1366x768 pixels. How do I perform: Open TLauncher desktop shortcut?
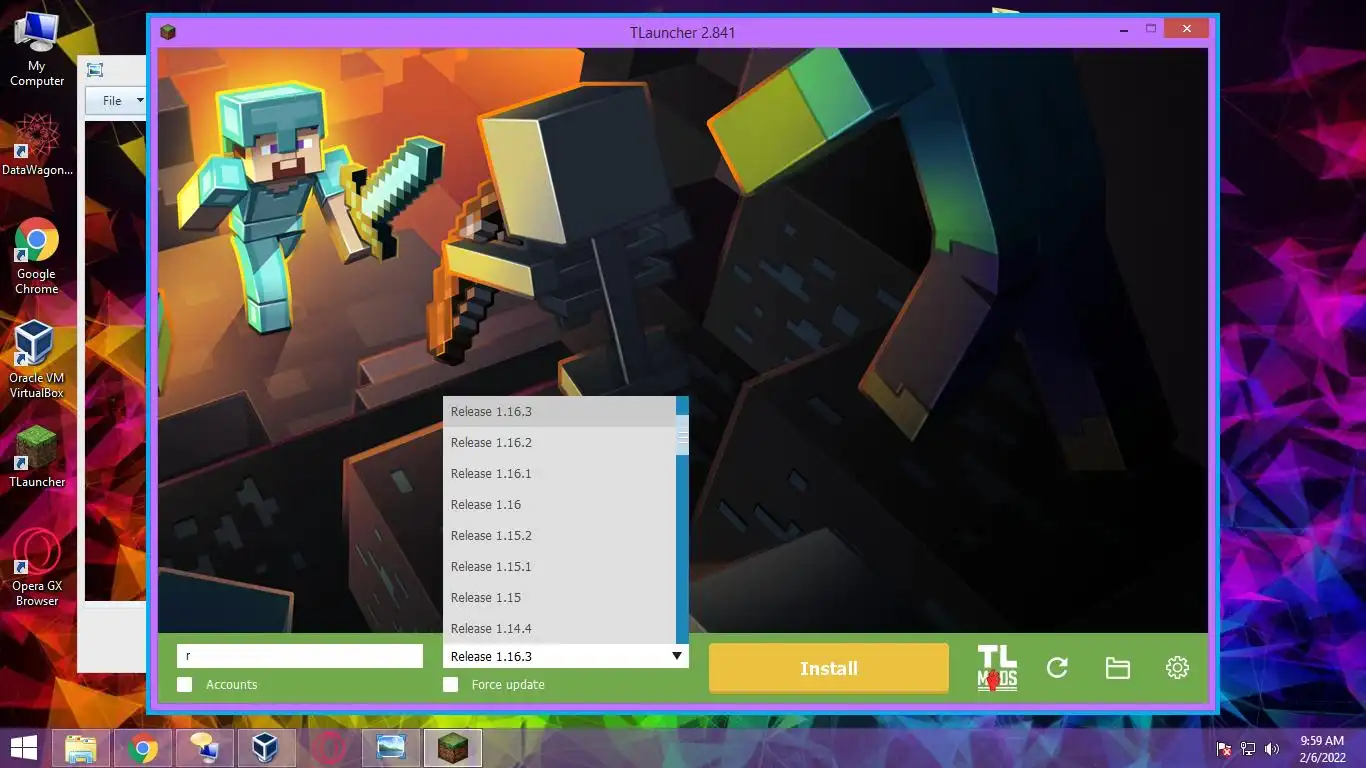[37, 457]
